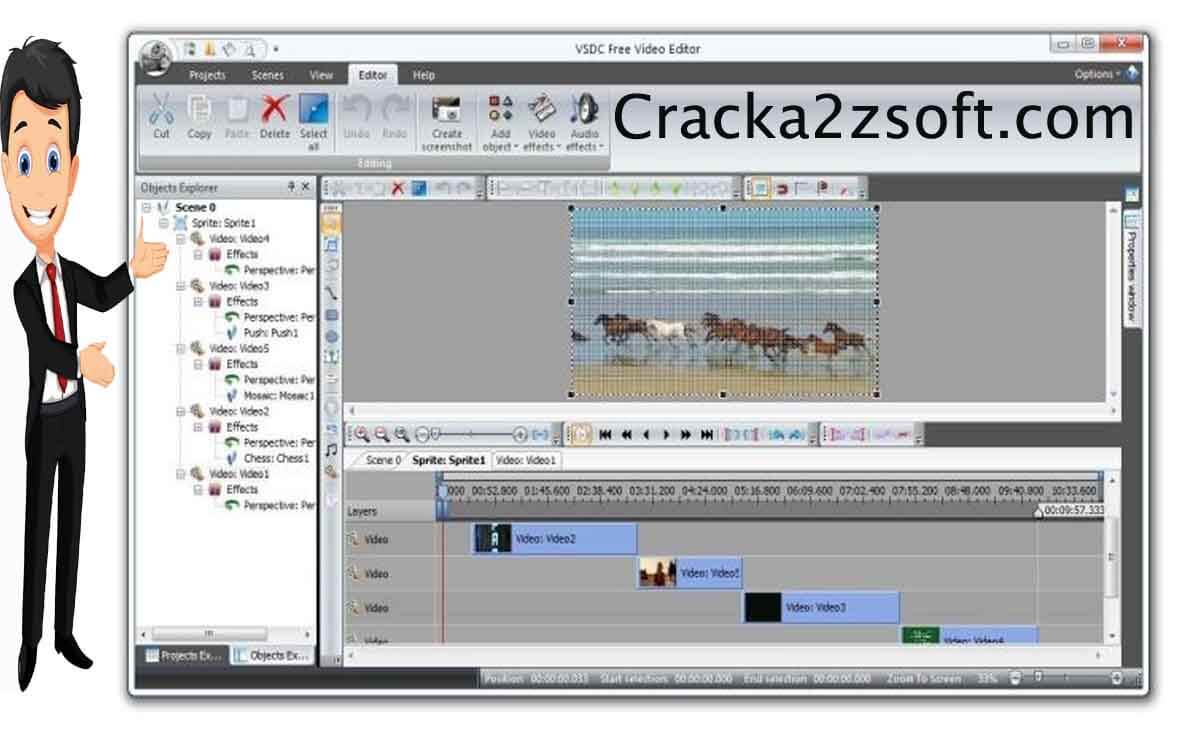Click the minus button at the timeline zoom slider start
Screen dimensions: 1200x740
(422, 434)
